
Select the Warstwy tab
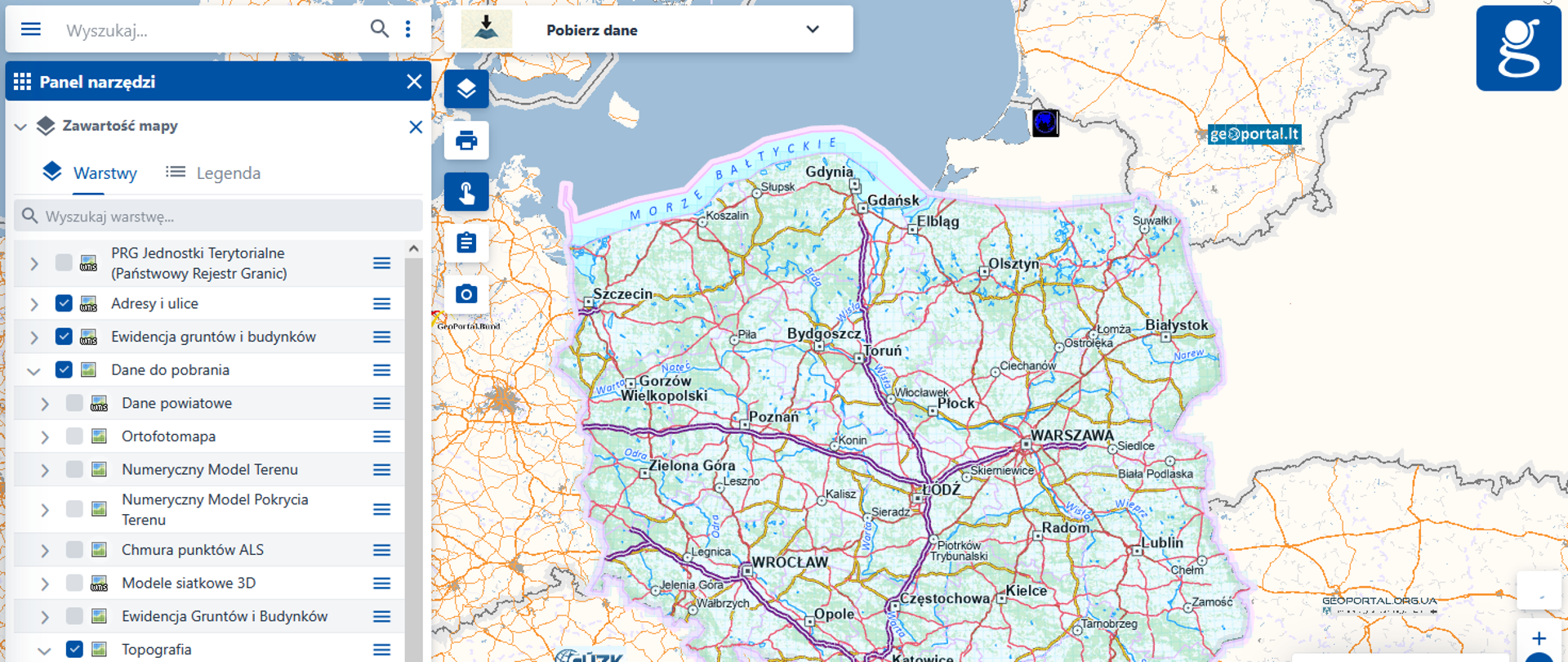click(90, 173)
